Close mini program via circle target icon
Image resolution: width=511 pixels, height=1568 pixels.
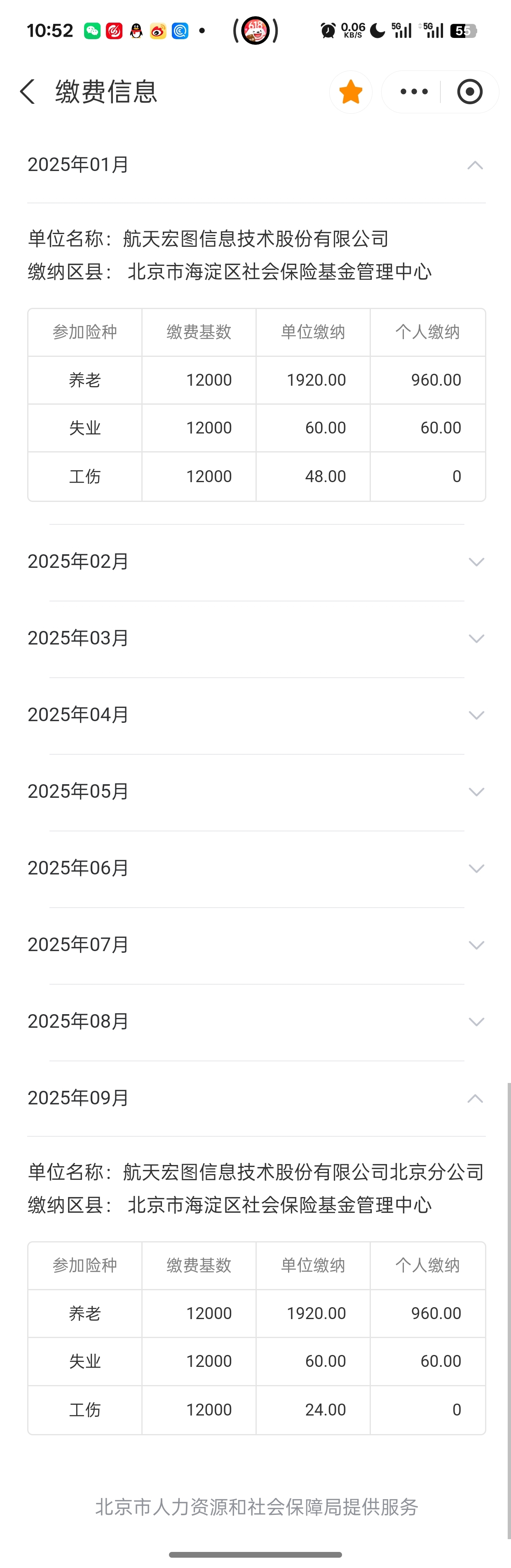pyautogui.click(x=469, y=92)
